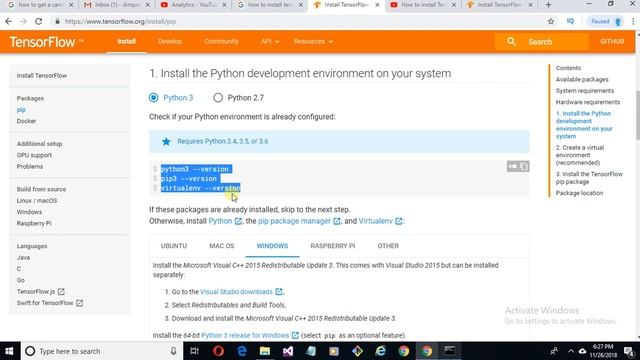This screenshot has width=640, height=360.
Task: Click the TensorFlow logo
Action: point(46,42)
